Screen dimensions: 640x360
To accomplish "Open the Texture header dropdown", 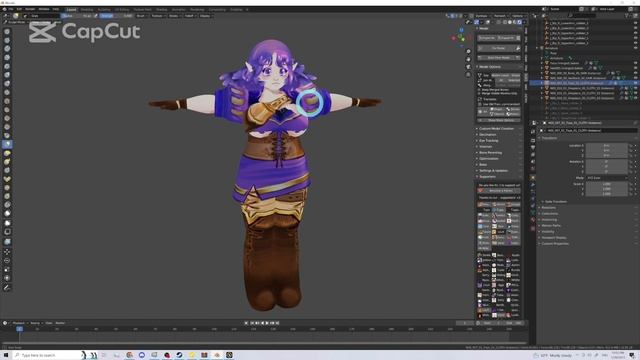I will click(x=157, y=16).
